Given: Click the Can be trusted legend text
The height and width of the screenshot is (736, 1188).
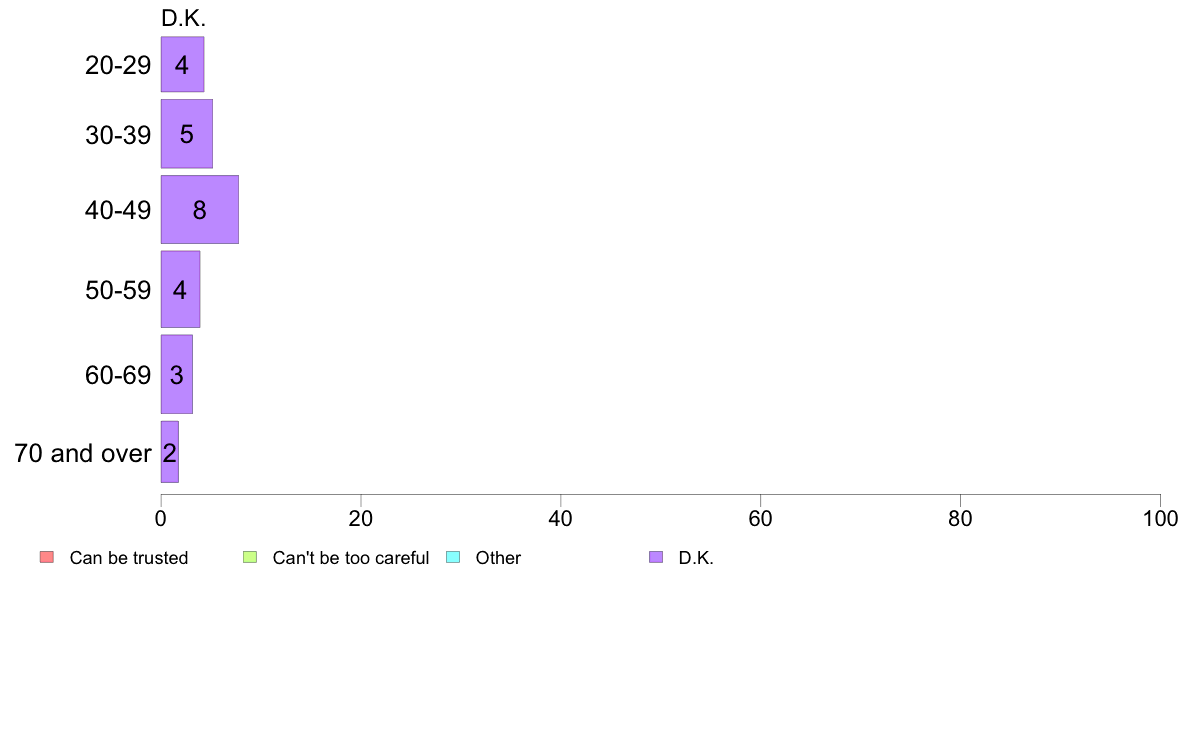Looking at the screenshot, I should tap(129, 558).
